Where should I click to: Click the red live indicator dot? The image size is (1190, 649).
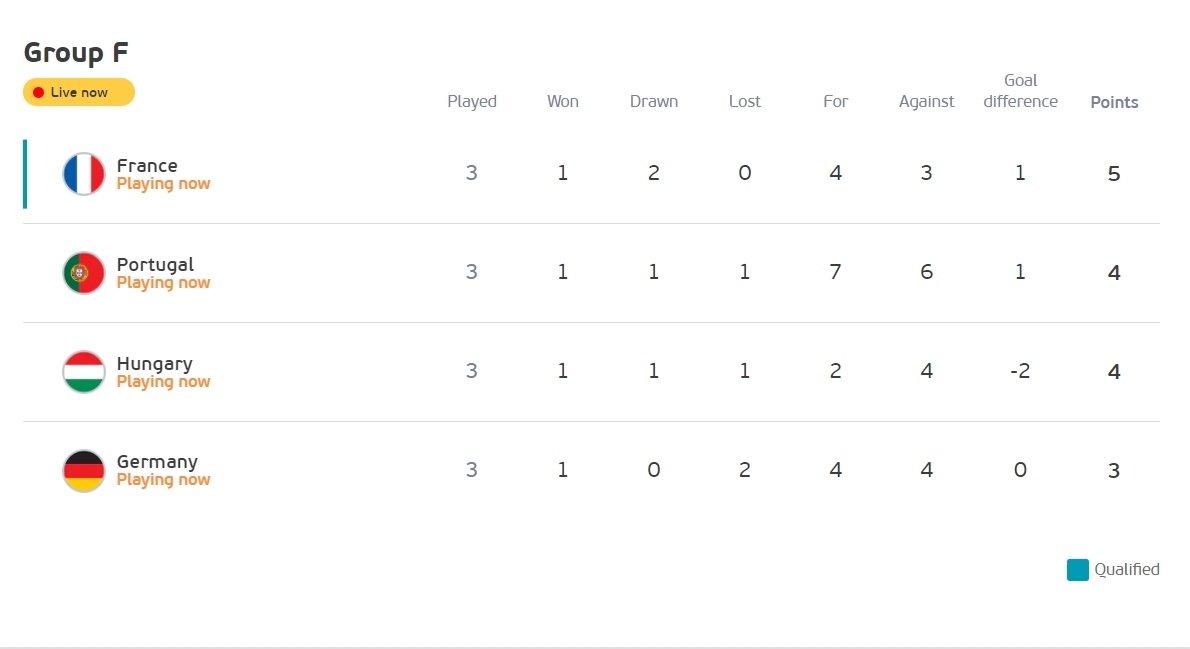click(39, 93)
